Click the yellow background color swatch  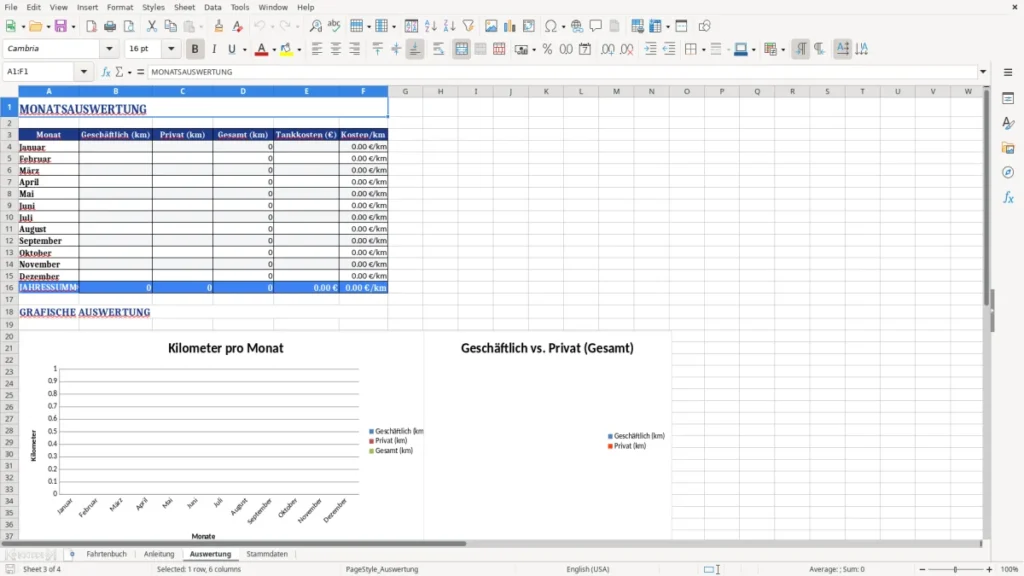tap(286, 49)
